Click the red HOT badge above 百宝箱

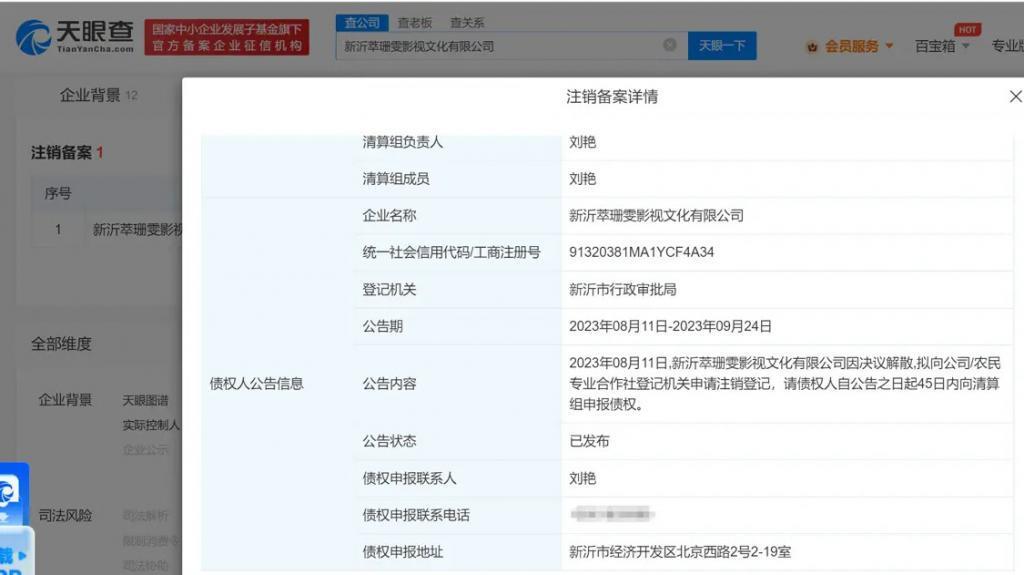967,29
